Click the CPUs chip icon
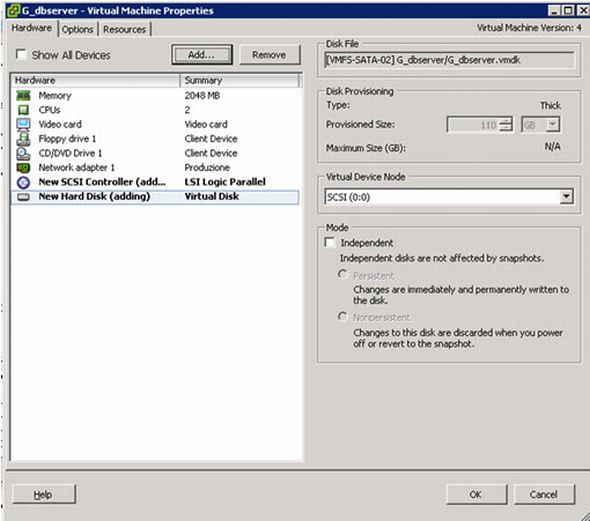590x521 pixels. (23, 110)
